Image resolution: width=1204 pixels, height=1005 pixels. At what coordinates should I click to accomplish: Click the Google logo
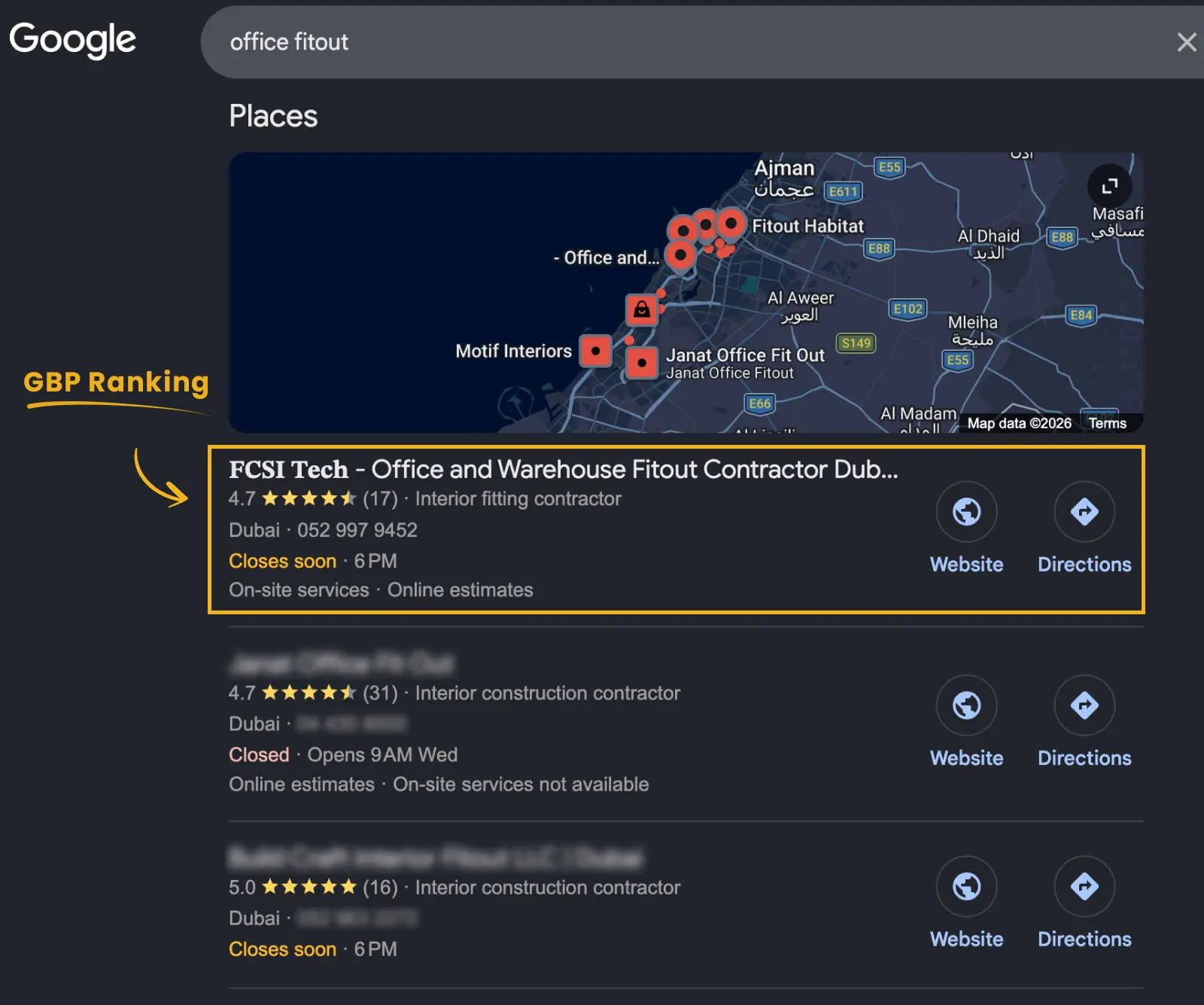72,40
